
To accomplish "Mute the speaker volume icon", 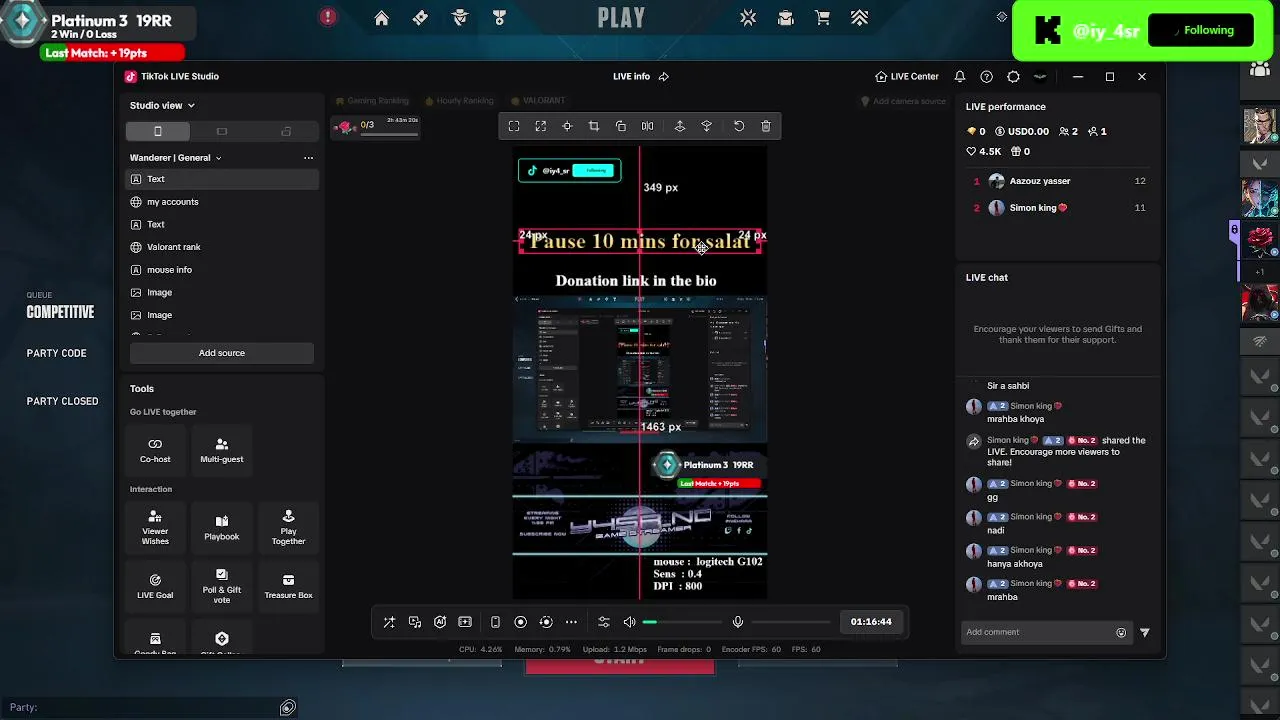I will 629,622.
